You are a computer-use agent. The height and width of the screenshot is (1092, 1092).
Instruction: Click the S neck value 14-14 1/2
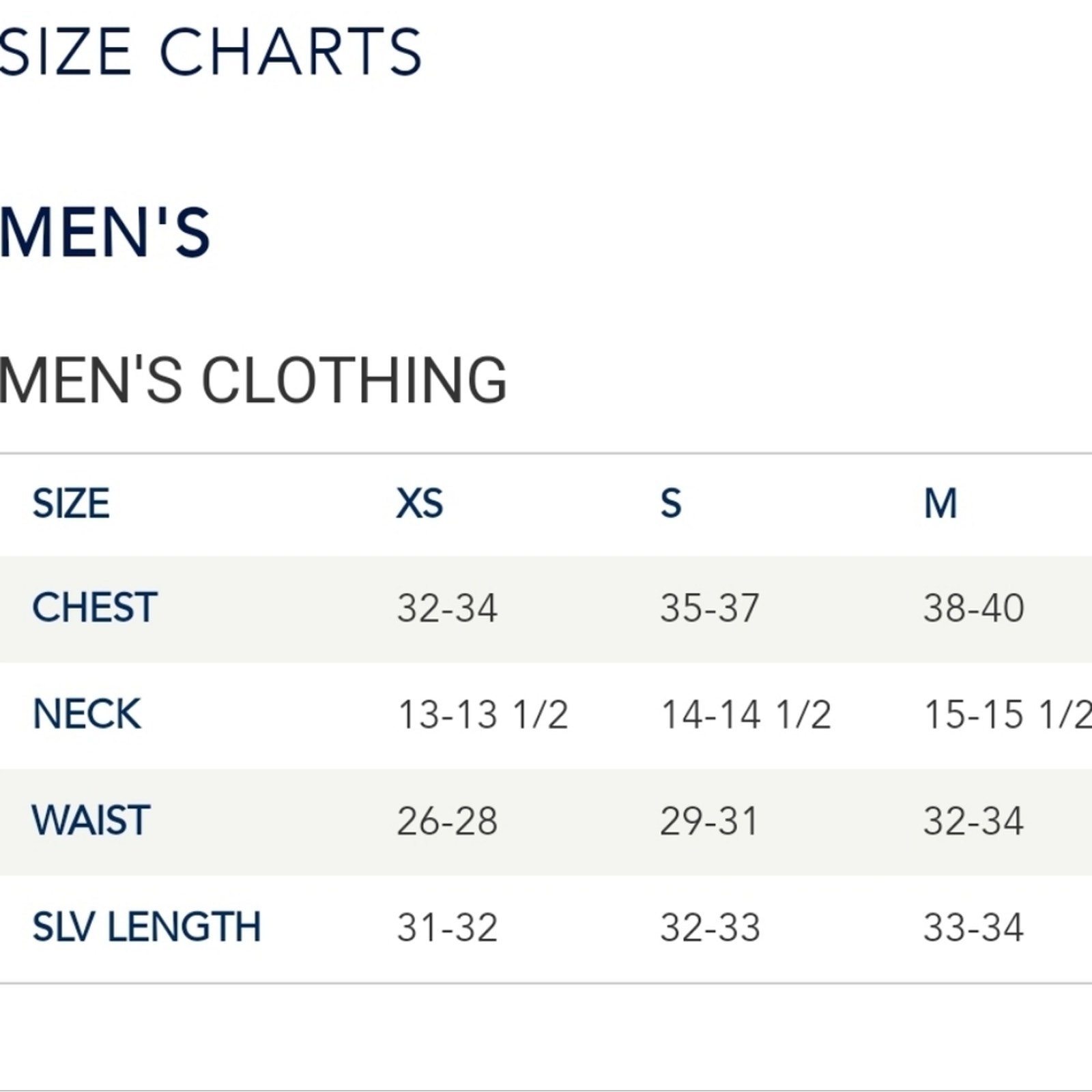[746, 715]
